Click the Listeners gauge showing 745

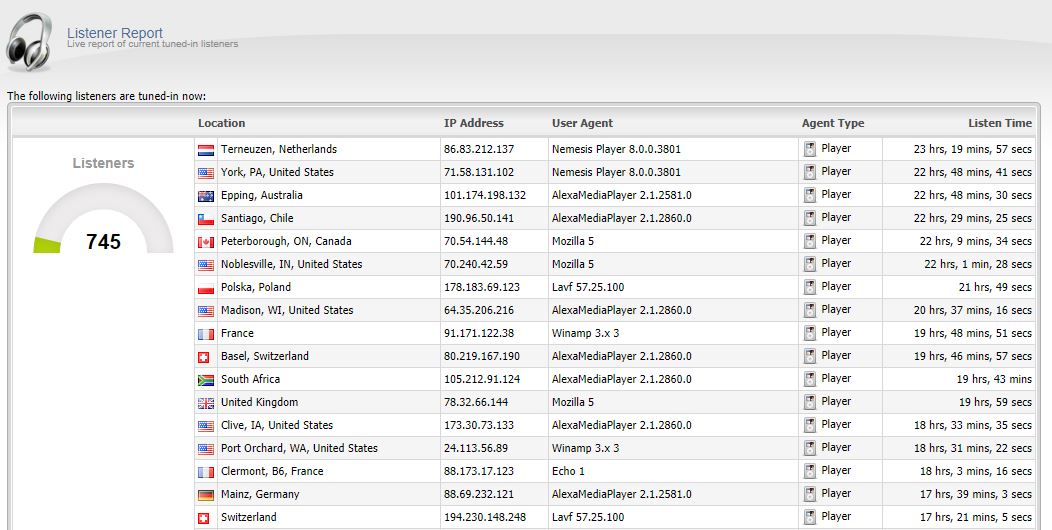point(103,219)
